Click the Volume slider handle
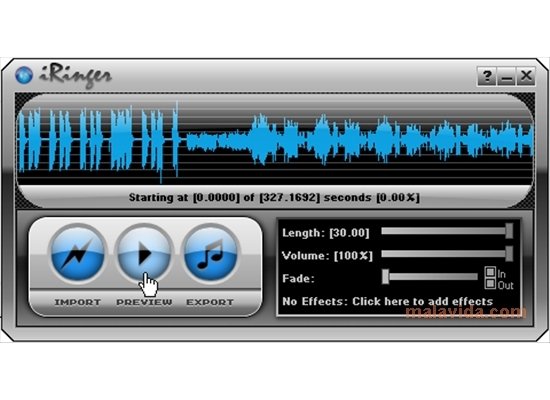The height and width of the screenshot is (400, 550). 509,254
